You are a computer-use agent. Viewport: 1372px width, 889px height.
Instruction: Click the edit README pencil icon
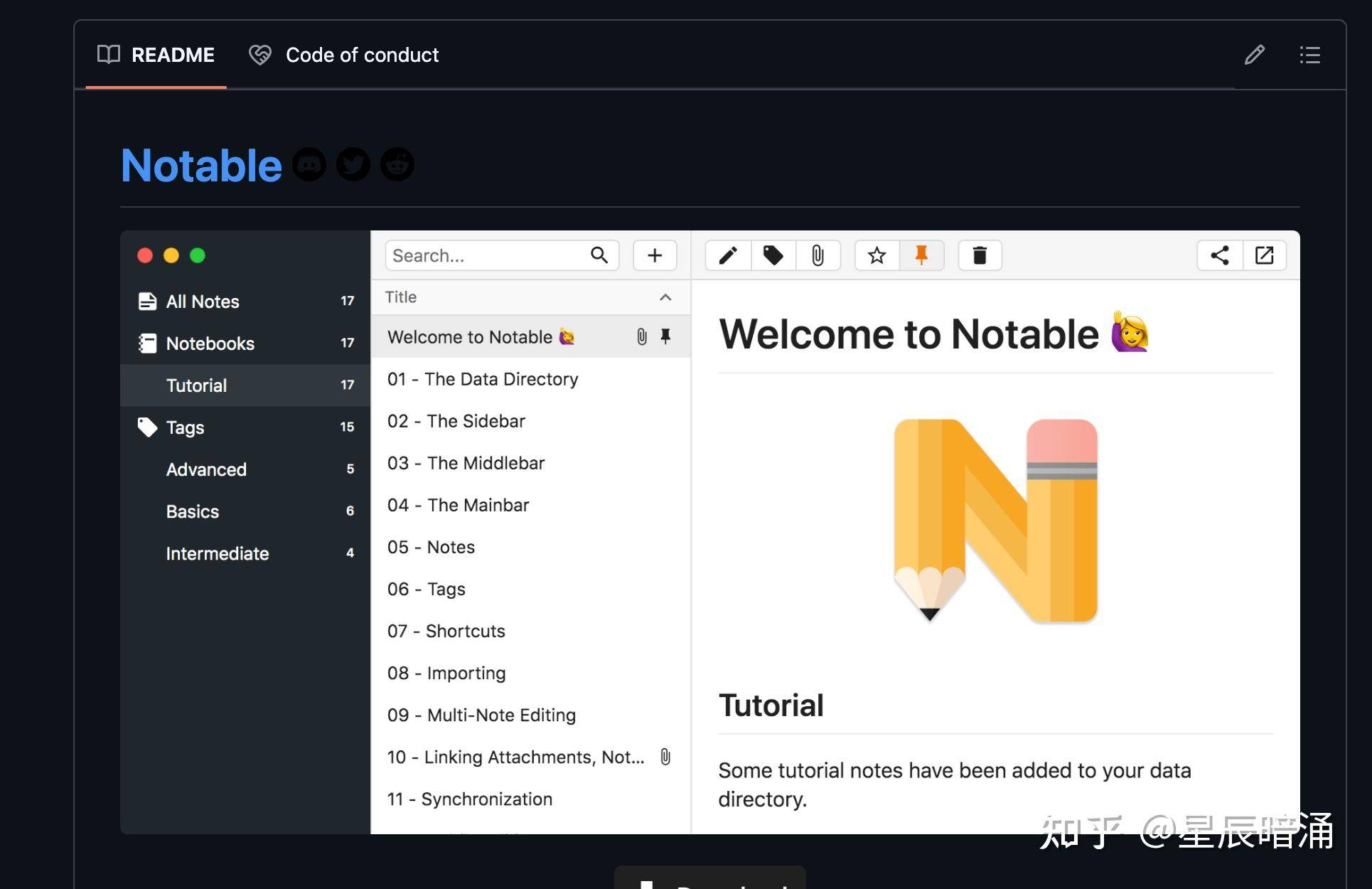click(1255, 55)
